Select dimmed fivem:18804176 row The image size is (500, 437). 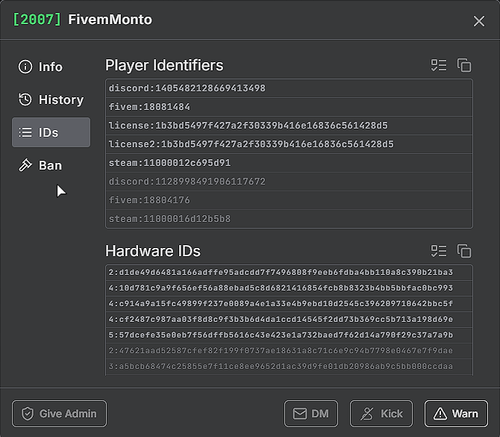click(x=289, y=200)
